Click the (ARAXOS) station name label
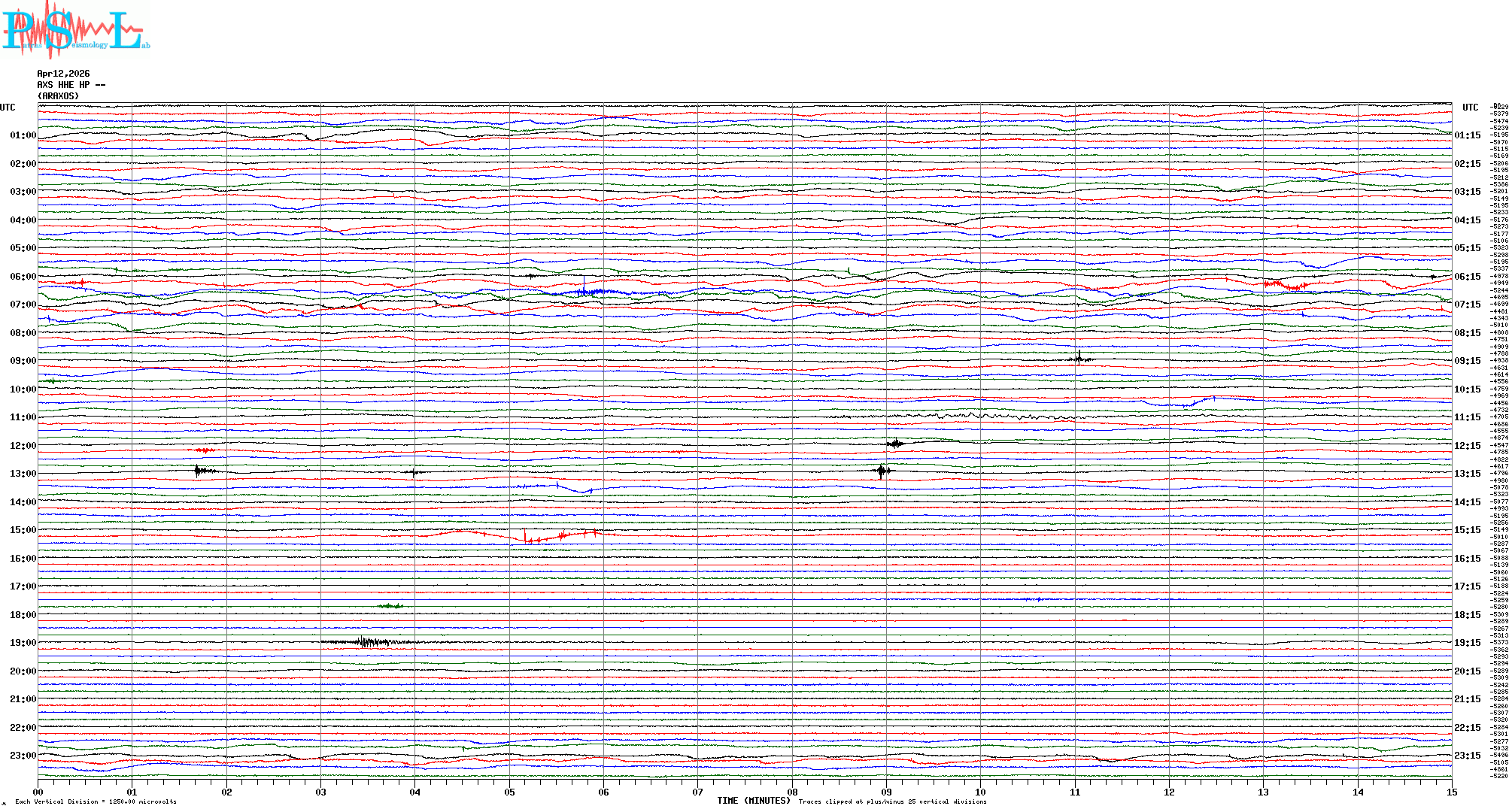 [58, 96]
